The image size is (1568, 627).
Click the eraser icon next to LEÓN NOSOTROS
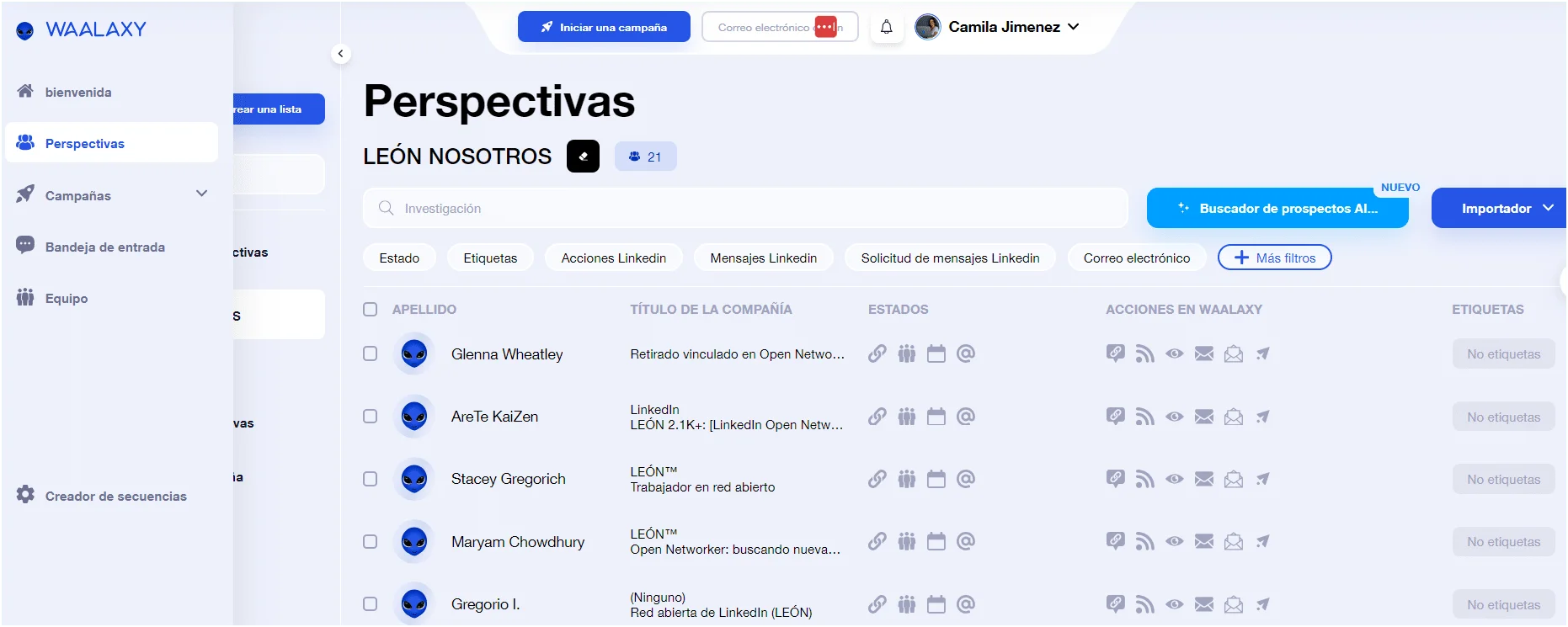tap(583, 157)
